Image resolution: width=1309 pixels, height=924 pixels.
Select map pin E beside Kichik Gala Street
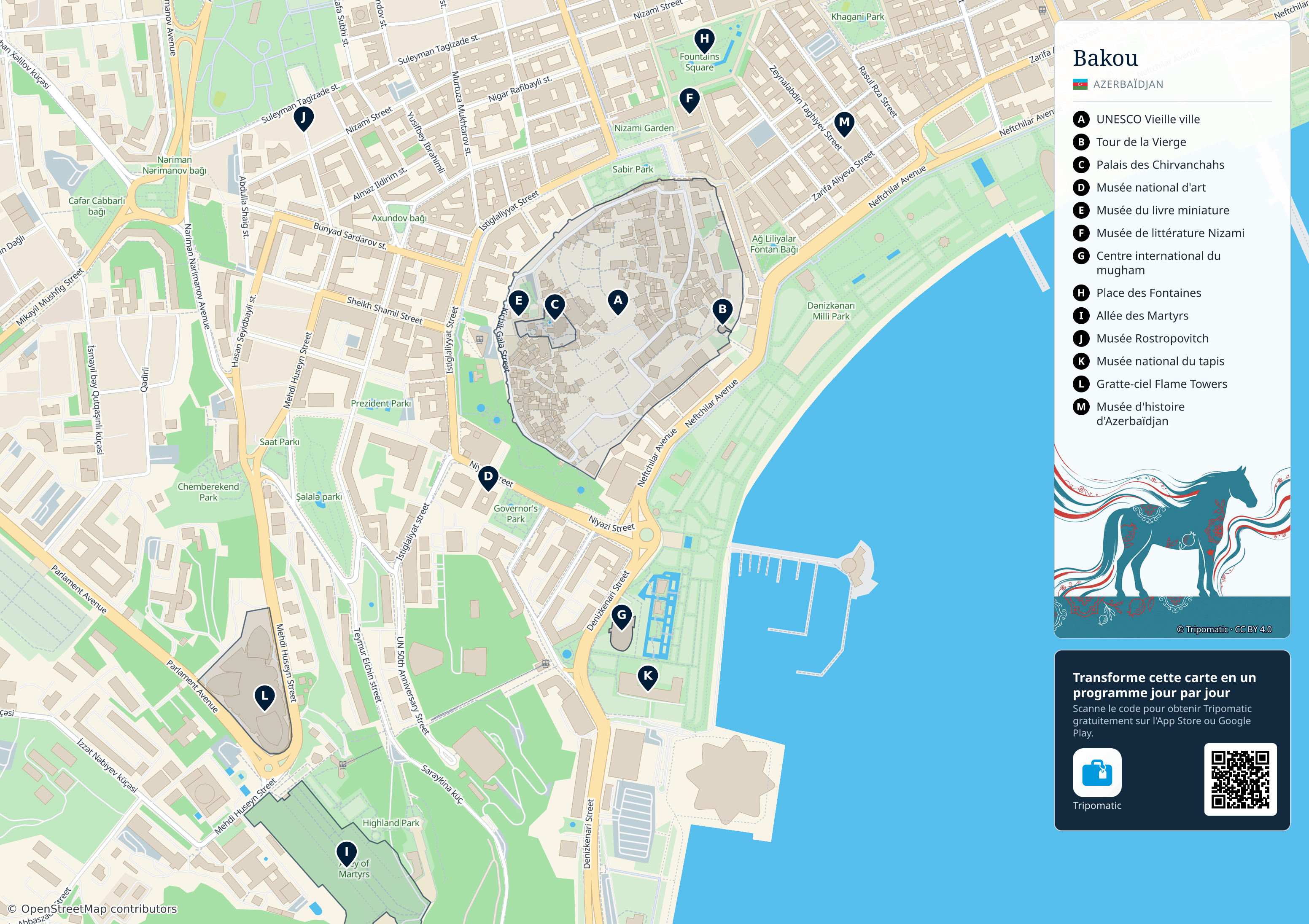pyautogui.click(x=518, y=303)
